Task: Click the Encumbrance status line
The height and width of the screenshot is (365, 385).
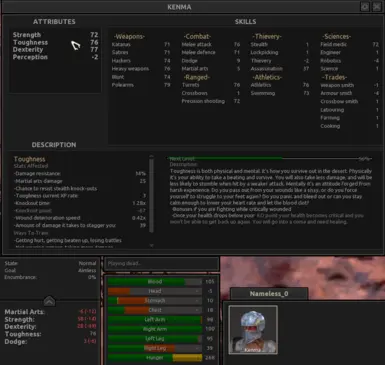Action: 50,277
